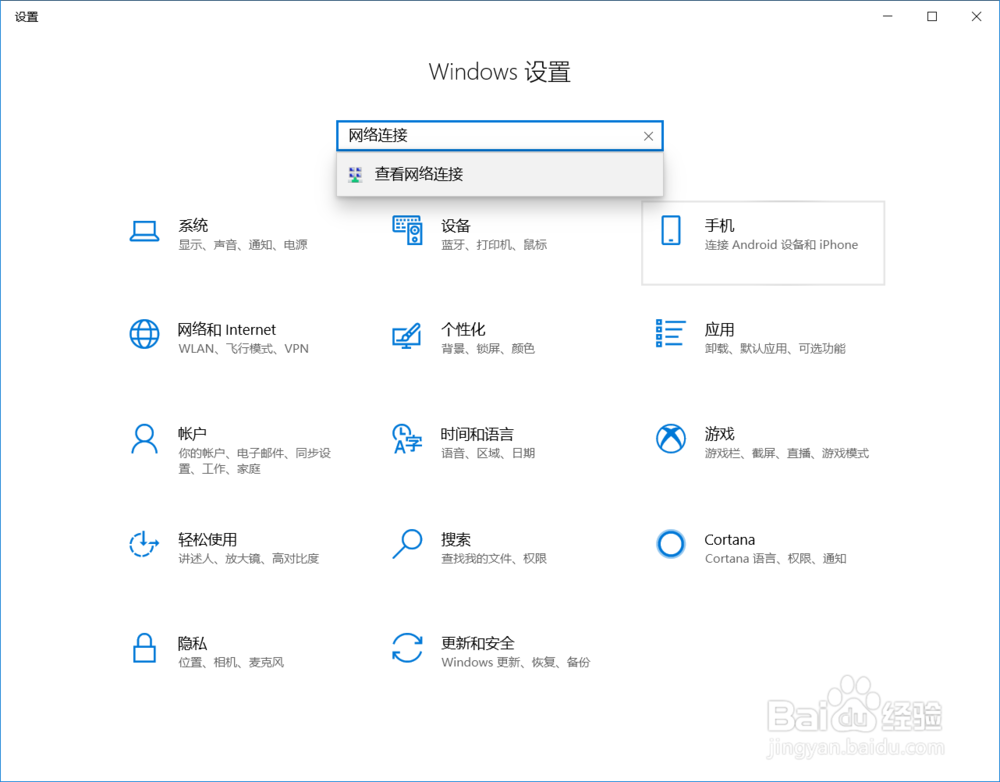Open the 时间和语言 settings title
This screenshot has height=782, width=1000.
coord(477,434)
